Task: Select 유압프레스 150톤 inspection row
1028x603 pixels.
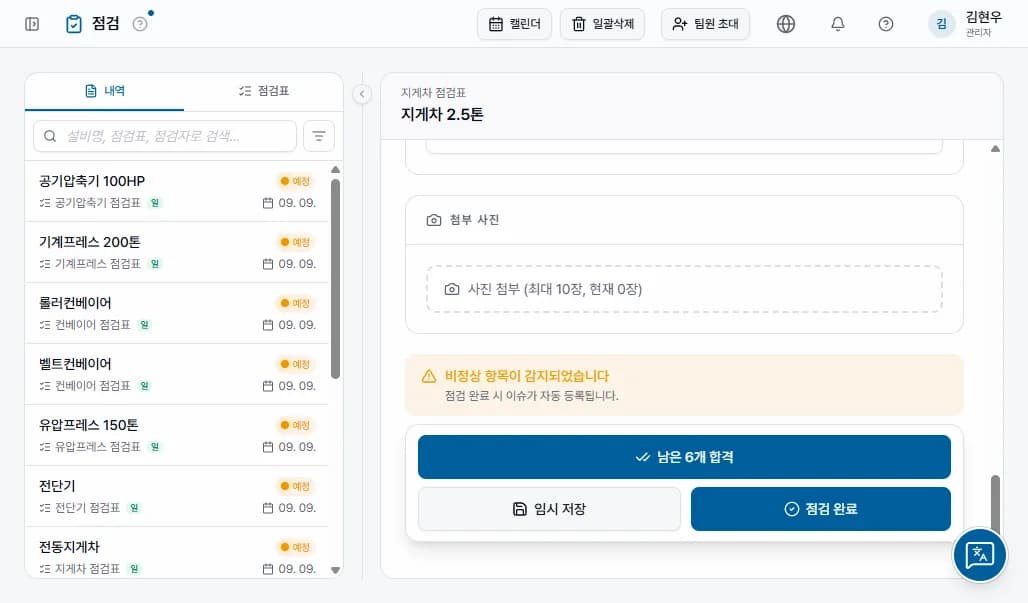Action: [177, 435]
